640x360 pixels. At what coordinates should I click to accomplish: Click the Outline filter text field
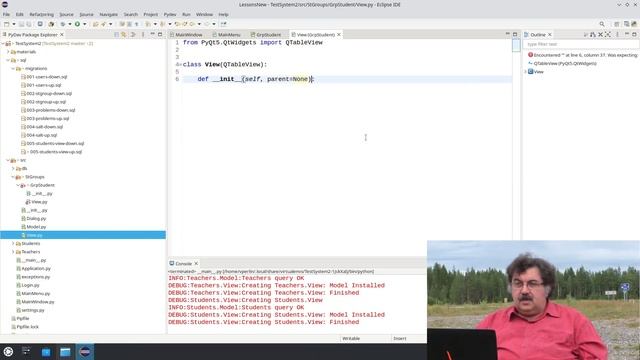click(580, 44)
